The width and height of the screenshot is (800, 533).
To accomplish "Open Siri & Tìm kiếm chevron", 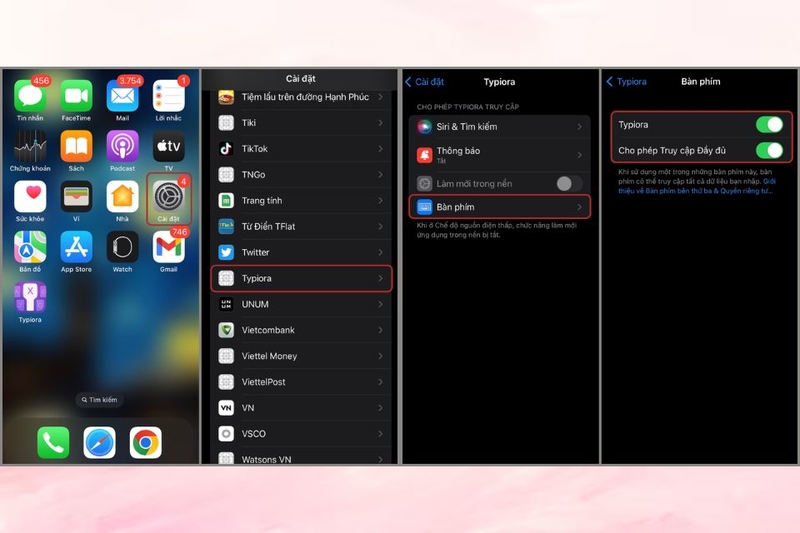I will (x=579, y=126).
